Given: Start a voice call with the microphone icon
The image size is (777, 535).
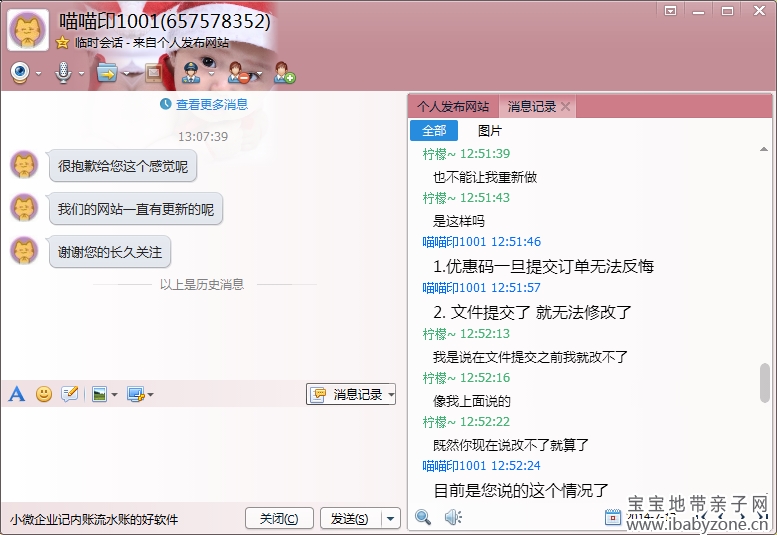Looking at the screenshot, I should pos(63,73).
